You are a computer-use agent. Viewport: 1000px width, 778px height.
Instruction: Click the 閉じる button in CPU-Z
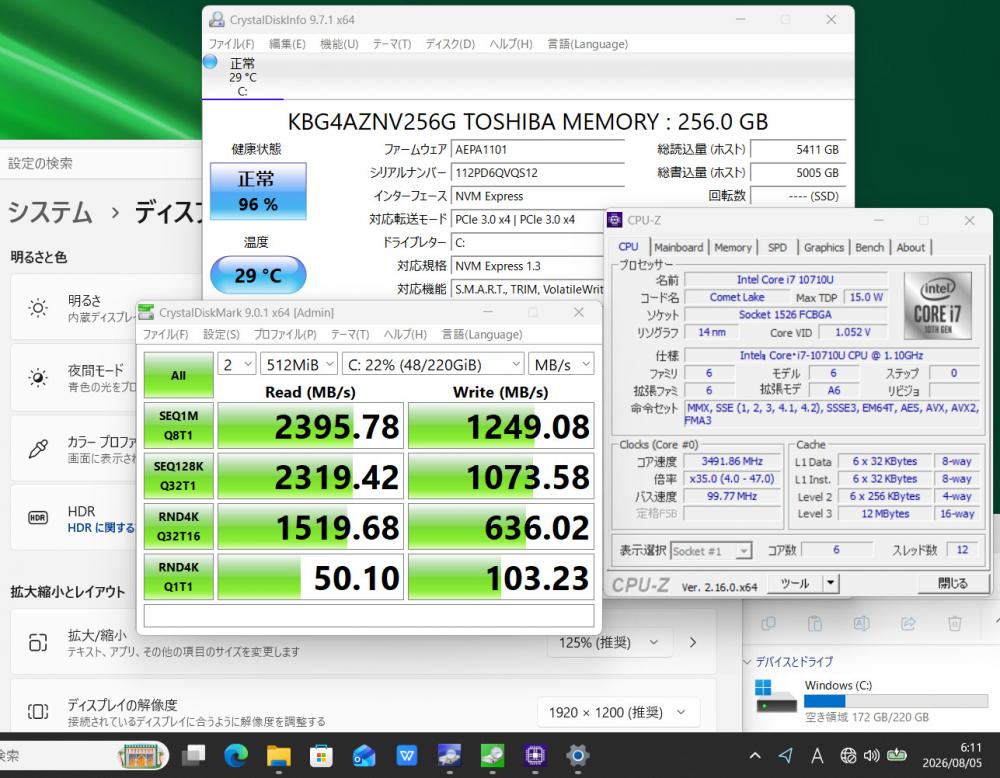click(x=952, y=583)
